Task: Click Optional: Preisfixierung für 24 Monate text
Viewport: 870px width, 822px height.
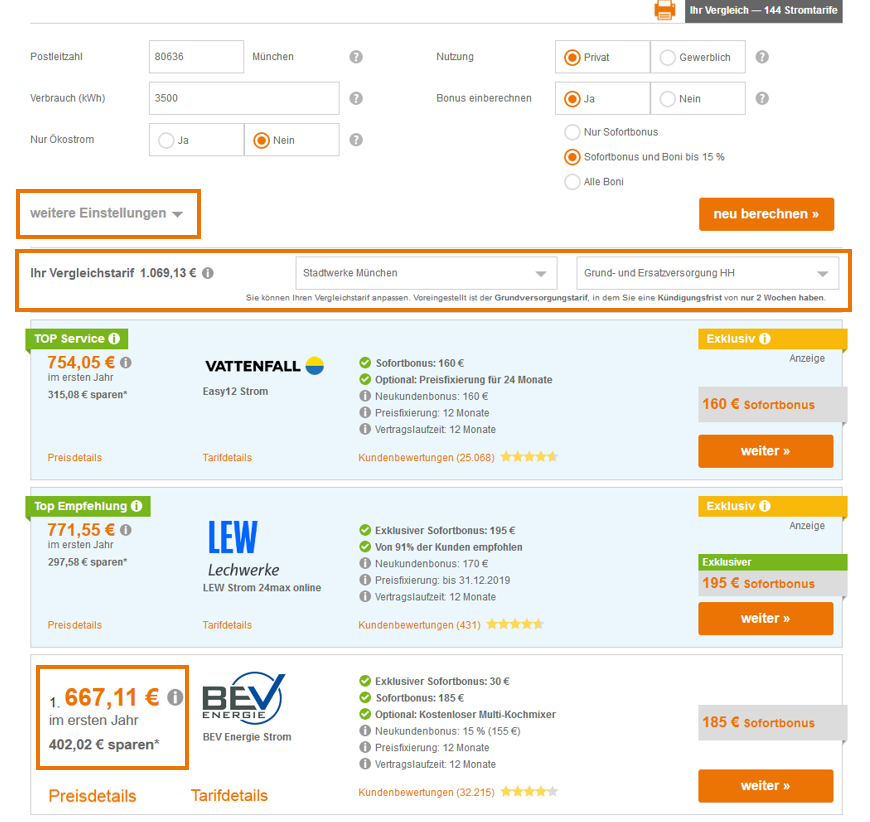Action: [464, 380]
